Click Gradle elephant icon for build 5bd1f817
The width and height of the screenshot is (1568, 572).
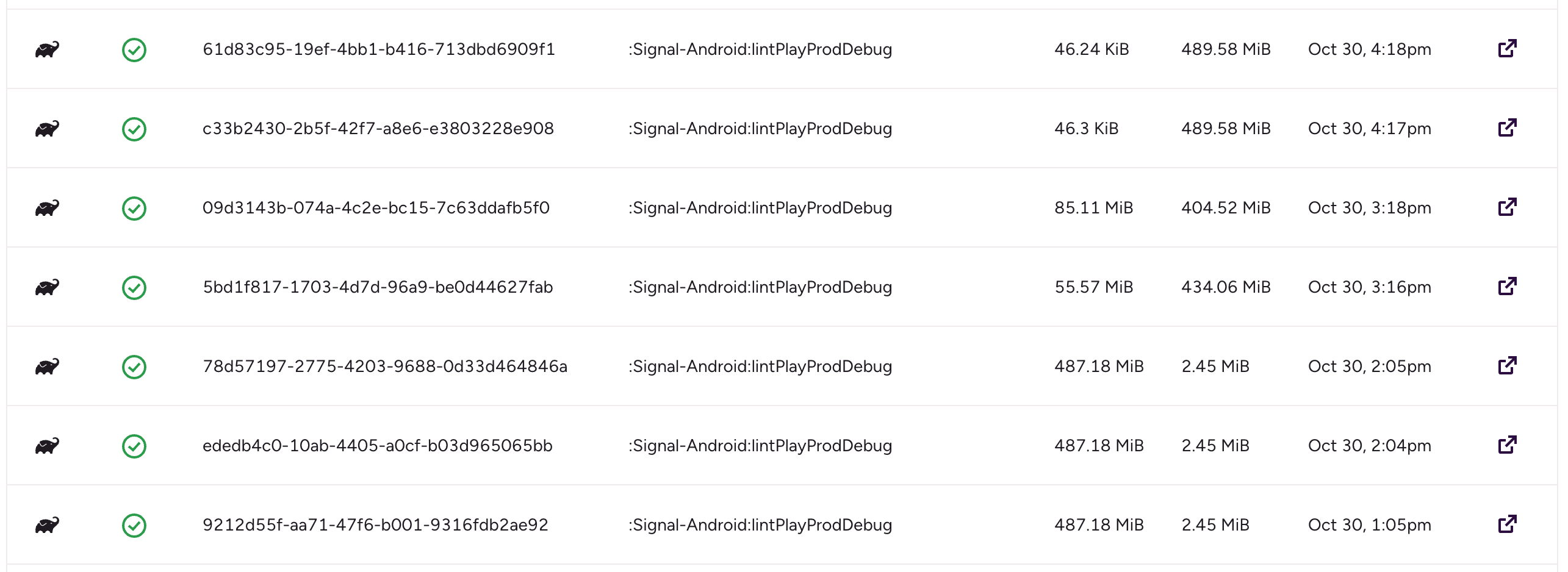tap(47, 287)
